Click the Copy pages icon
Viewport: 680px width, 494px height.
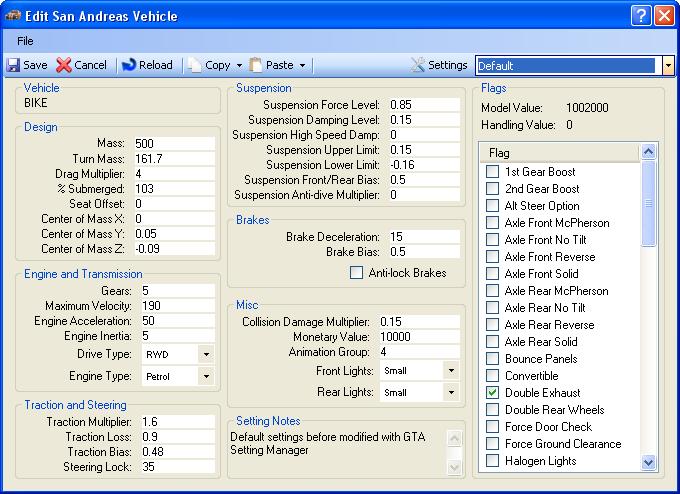(194, 65)
